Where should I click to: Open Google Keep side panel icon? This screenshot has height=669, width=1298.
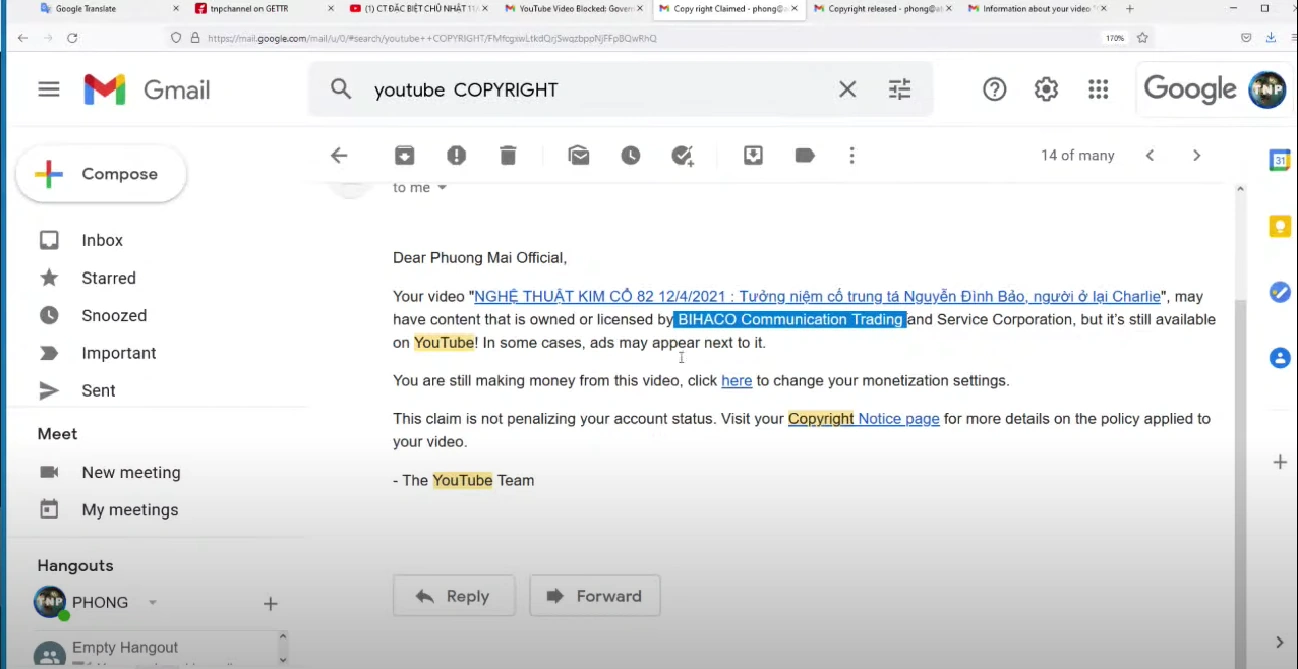point(1280,226)
